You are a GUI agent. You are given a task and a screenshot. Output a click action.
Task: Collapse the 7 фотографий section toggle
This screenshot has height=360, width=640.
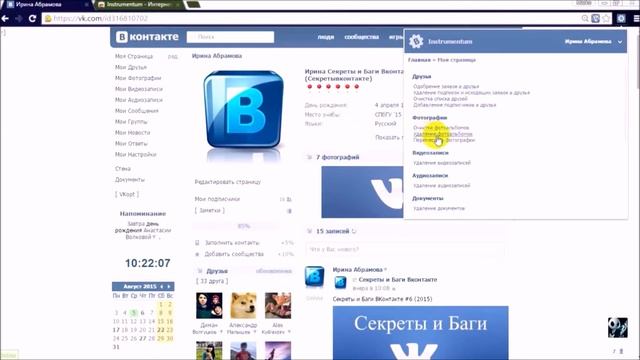pyautogui.click(x=309, y=157)
